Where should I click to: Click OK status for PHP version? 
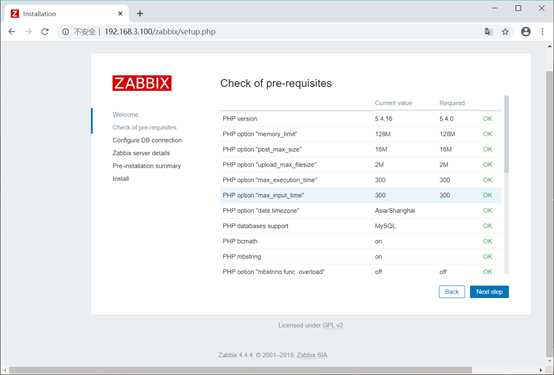click(488, 119)
